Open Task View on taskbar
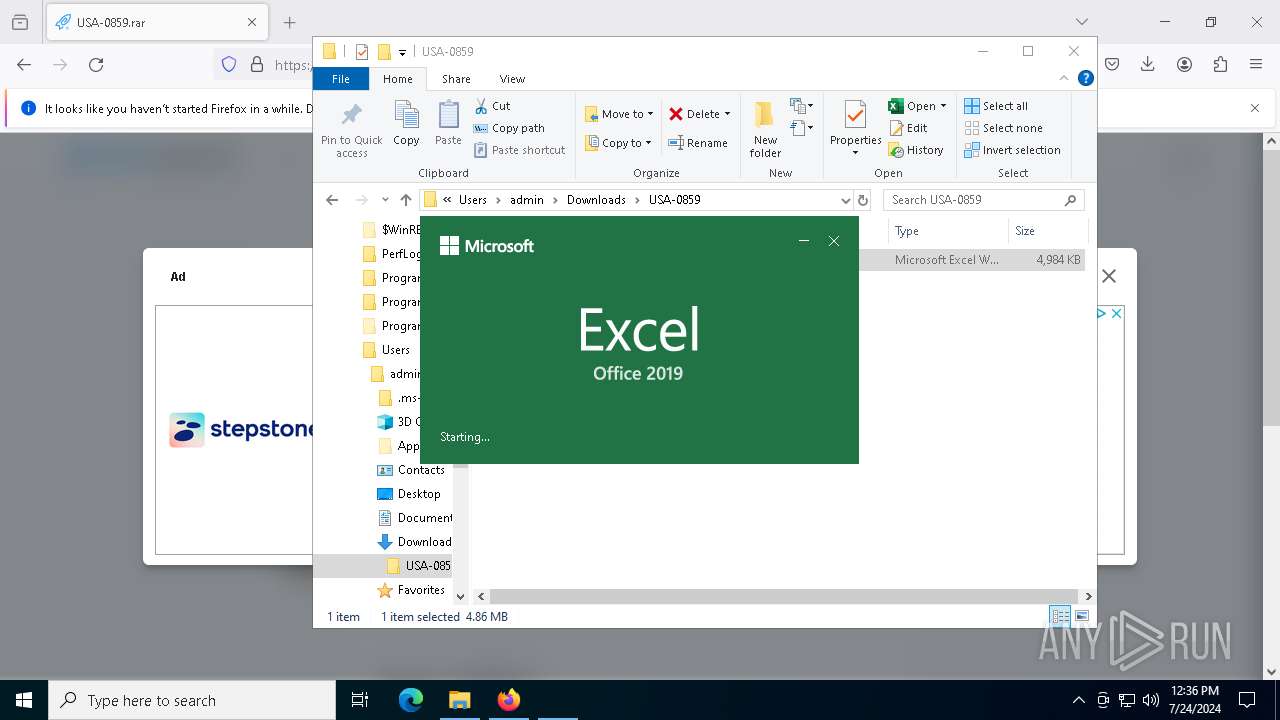Screen dimensions: 1280x720 pyautogui.click(x=360, y=700)
